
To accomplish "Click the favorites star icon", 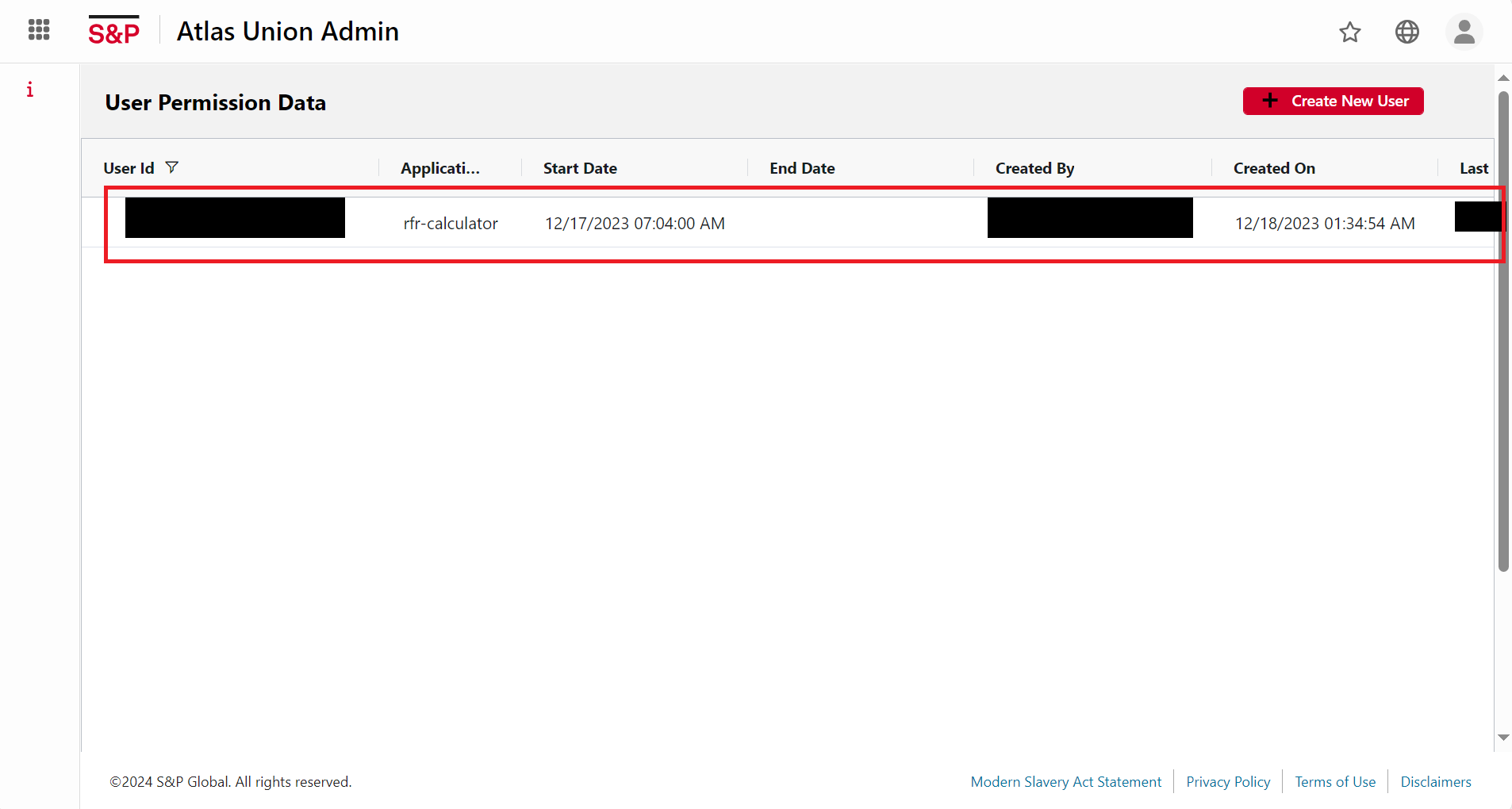I will 1350,32.
